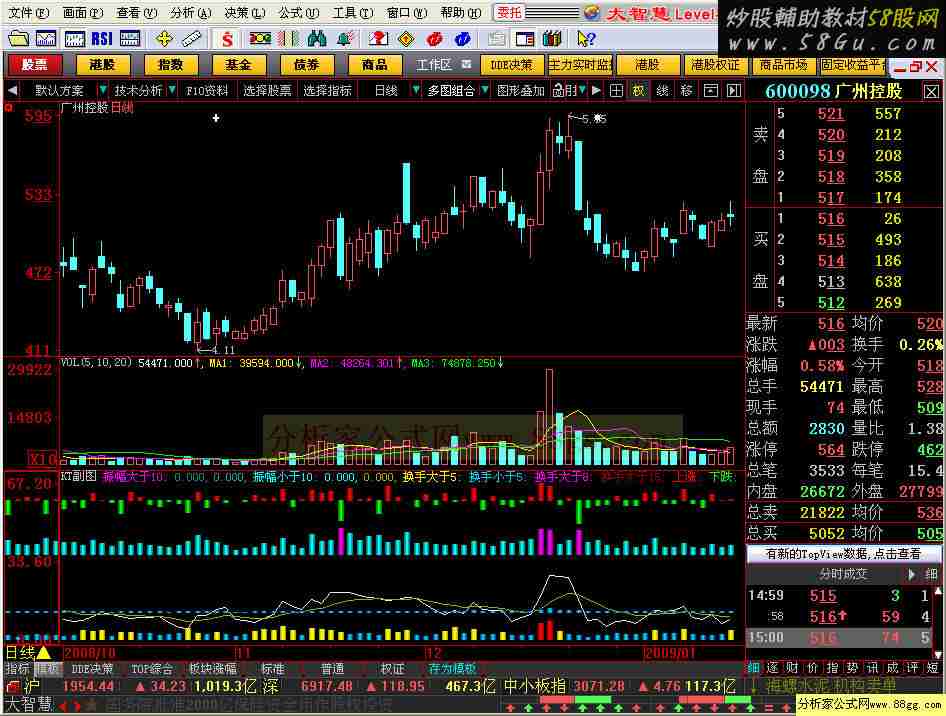The image size is (946, 716).
Task: Switch to the 债券 tab
Action: (x=306, y=65)
